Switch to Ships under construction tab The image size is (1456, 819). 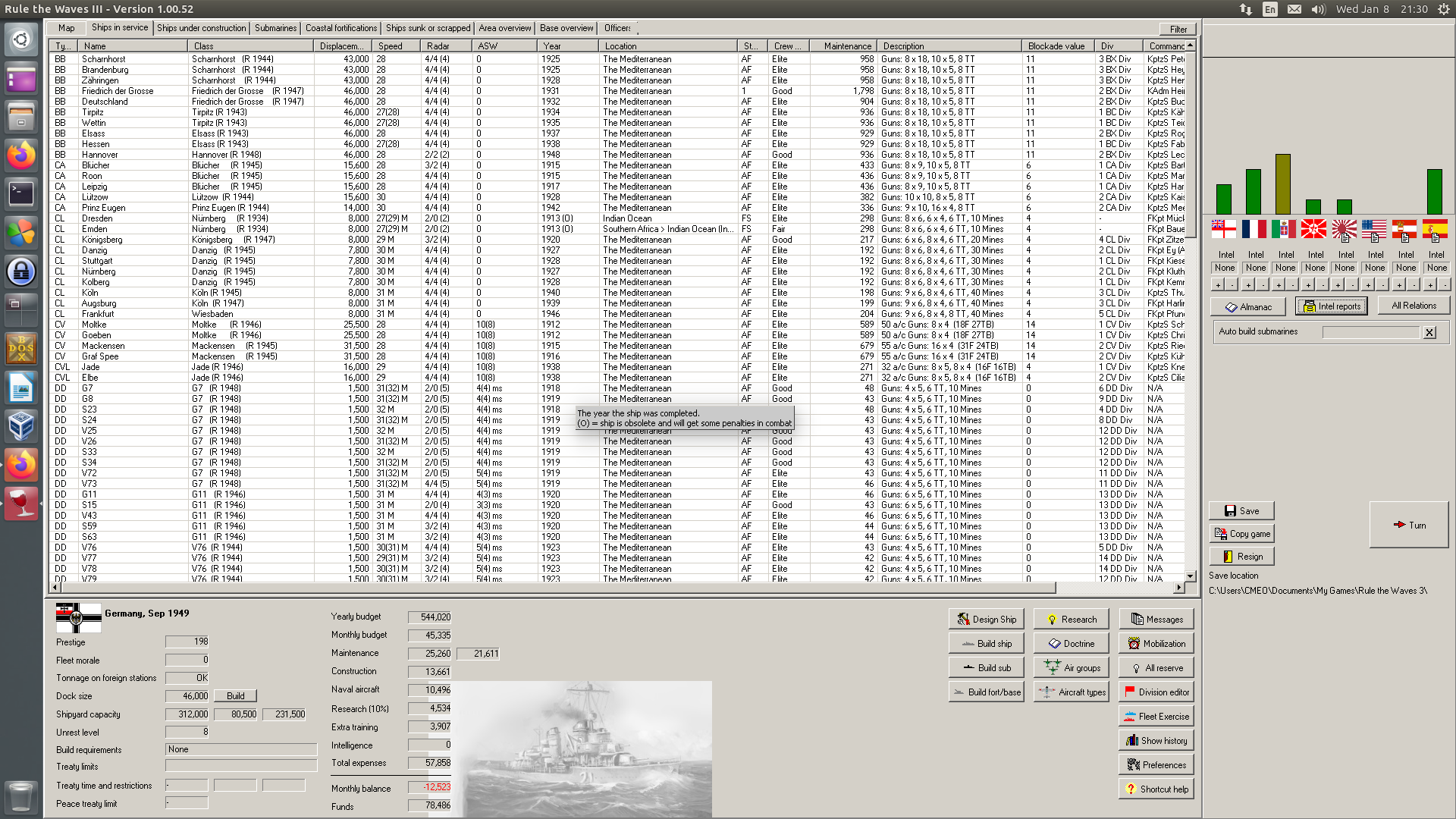(x=202, y=28)
